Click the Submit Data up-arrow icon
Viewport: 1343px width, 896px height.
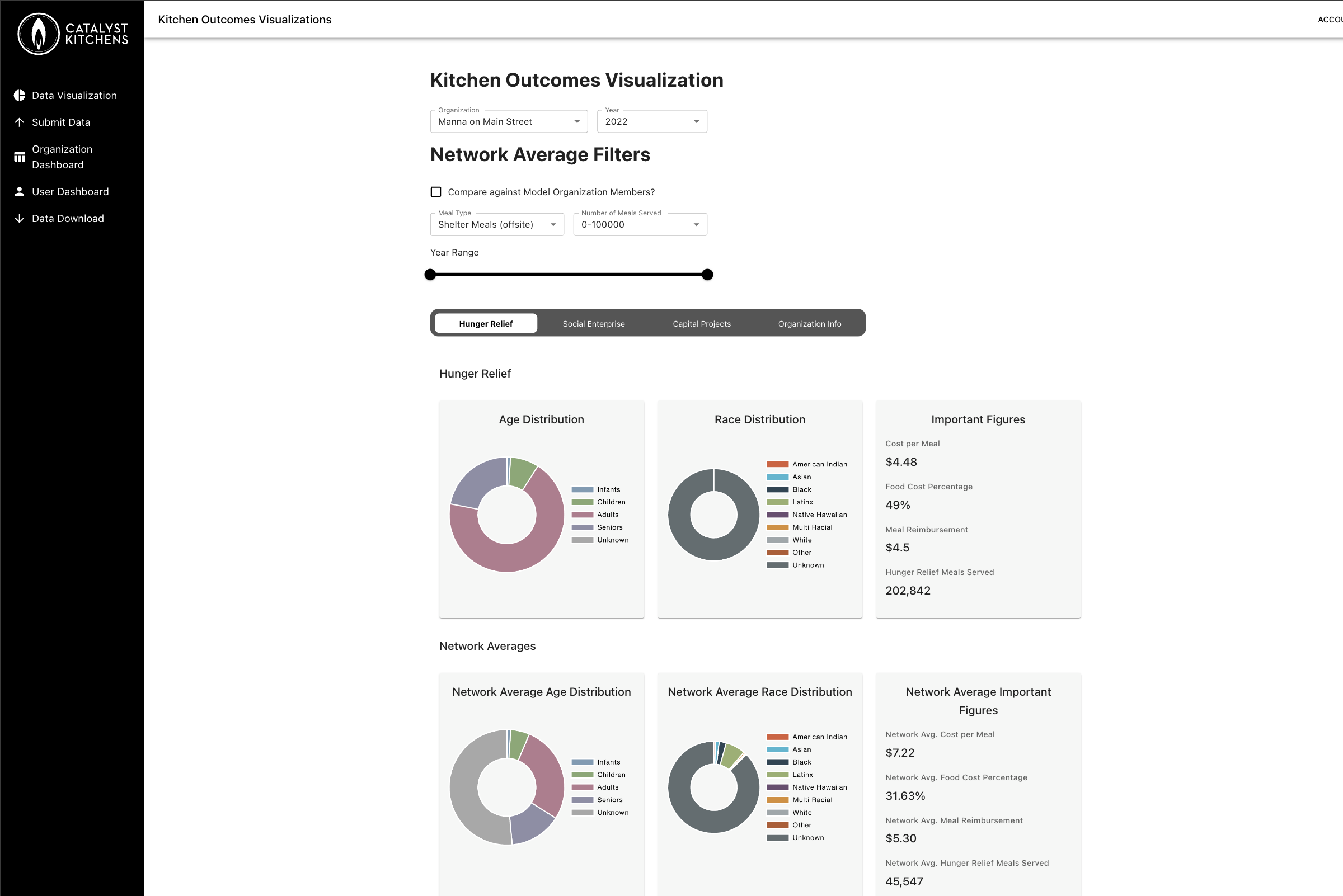[20, 122]
